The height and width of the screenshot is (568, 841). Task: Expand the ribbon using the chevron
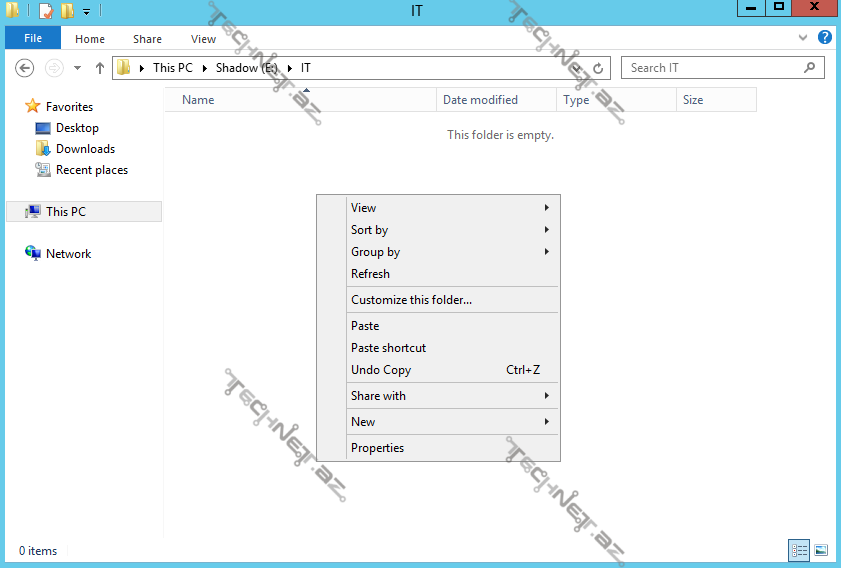(803, 38)
